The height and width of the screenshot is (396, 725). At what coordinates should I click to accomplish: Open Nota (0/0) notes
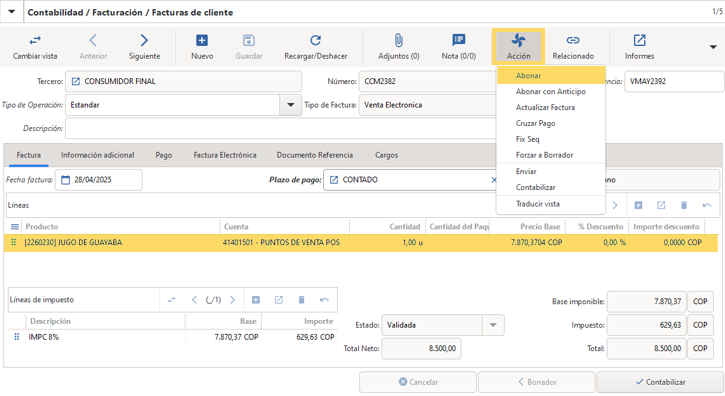(x=459, y=47)
